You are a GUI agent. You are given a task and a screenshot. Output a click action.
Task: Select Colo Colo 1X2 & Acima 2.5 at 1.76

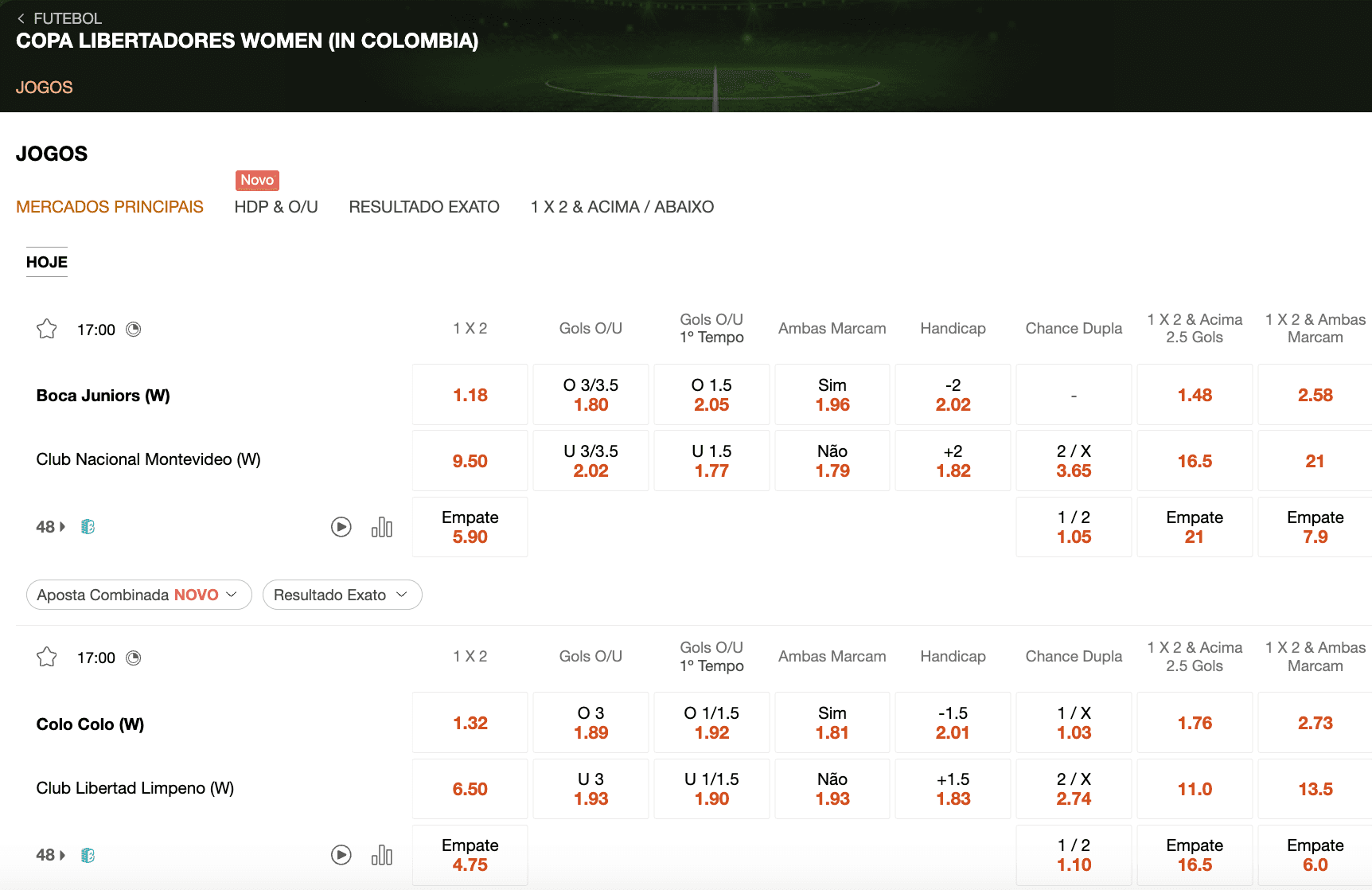pos(1195,723)
